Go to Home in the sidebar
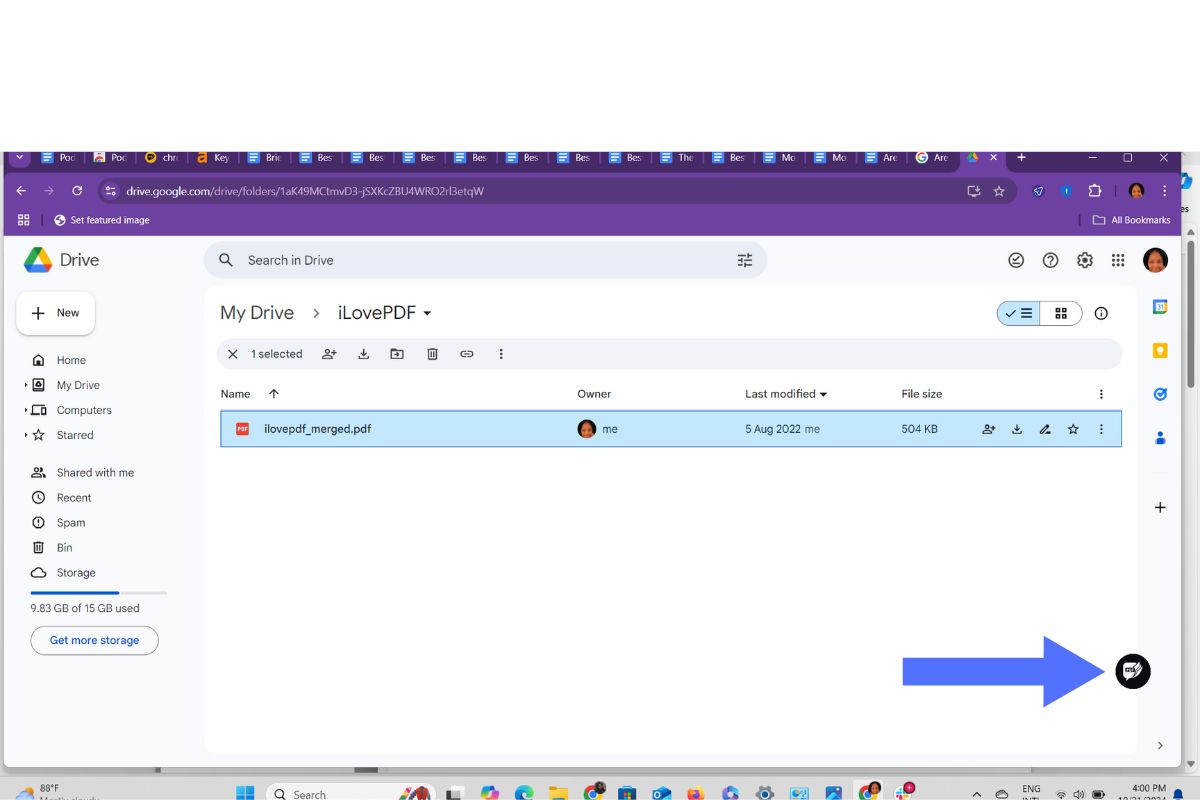Screen dimensions: 1200x800 (x=71, y=360)
